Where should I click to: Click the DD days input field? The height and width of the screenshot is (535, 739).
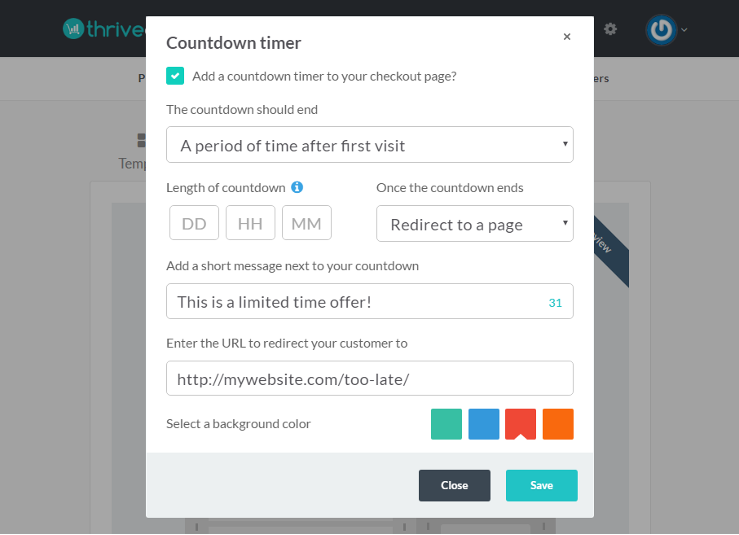click(x=194, y=222)
